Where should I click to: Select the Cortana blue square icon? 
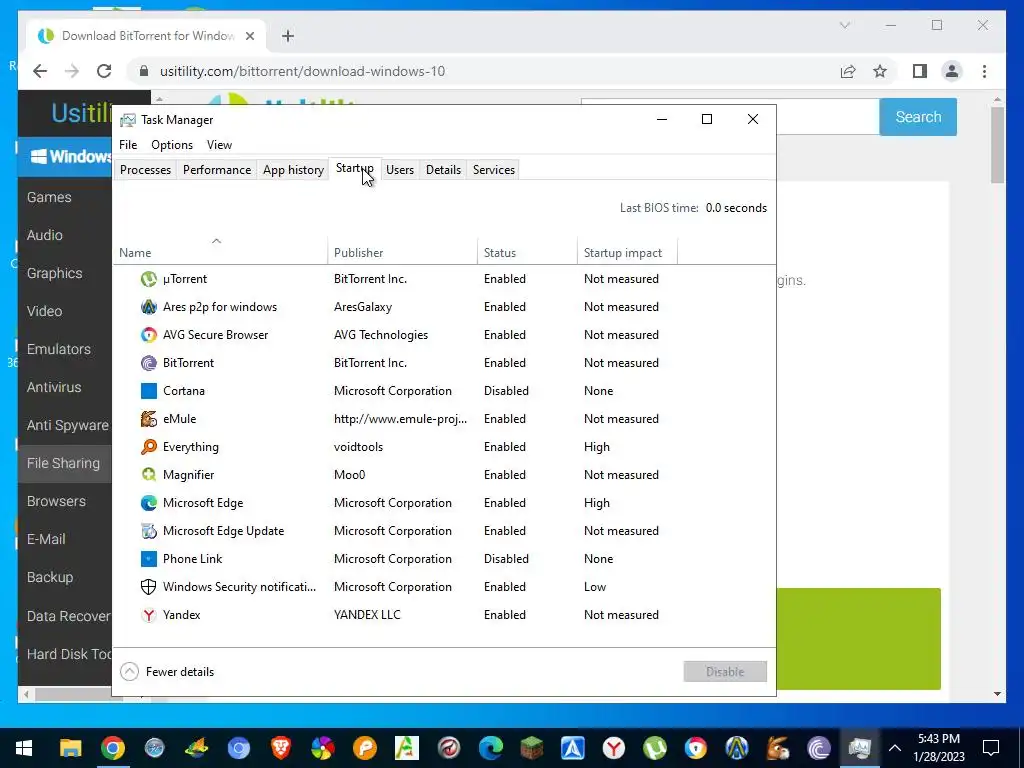coord(149,391)
